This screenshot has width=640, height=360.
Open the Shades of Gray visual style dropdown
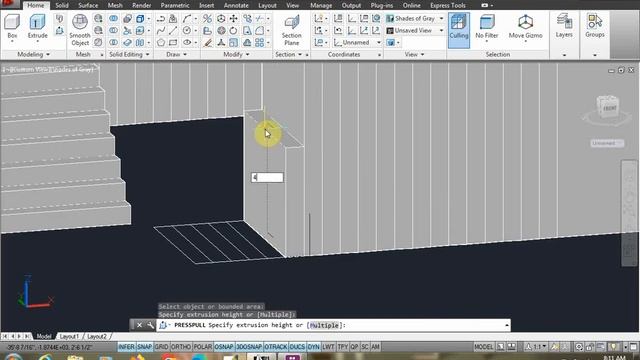(415, 18)
